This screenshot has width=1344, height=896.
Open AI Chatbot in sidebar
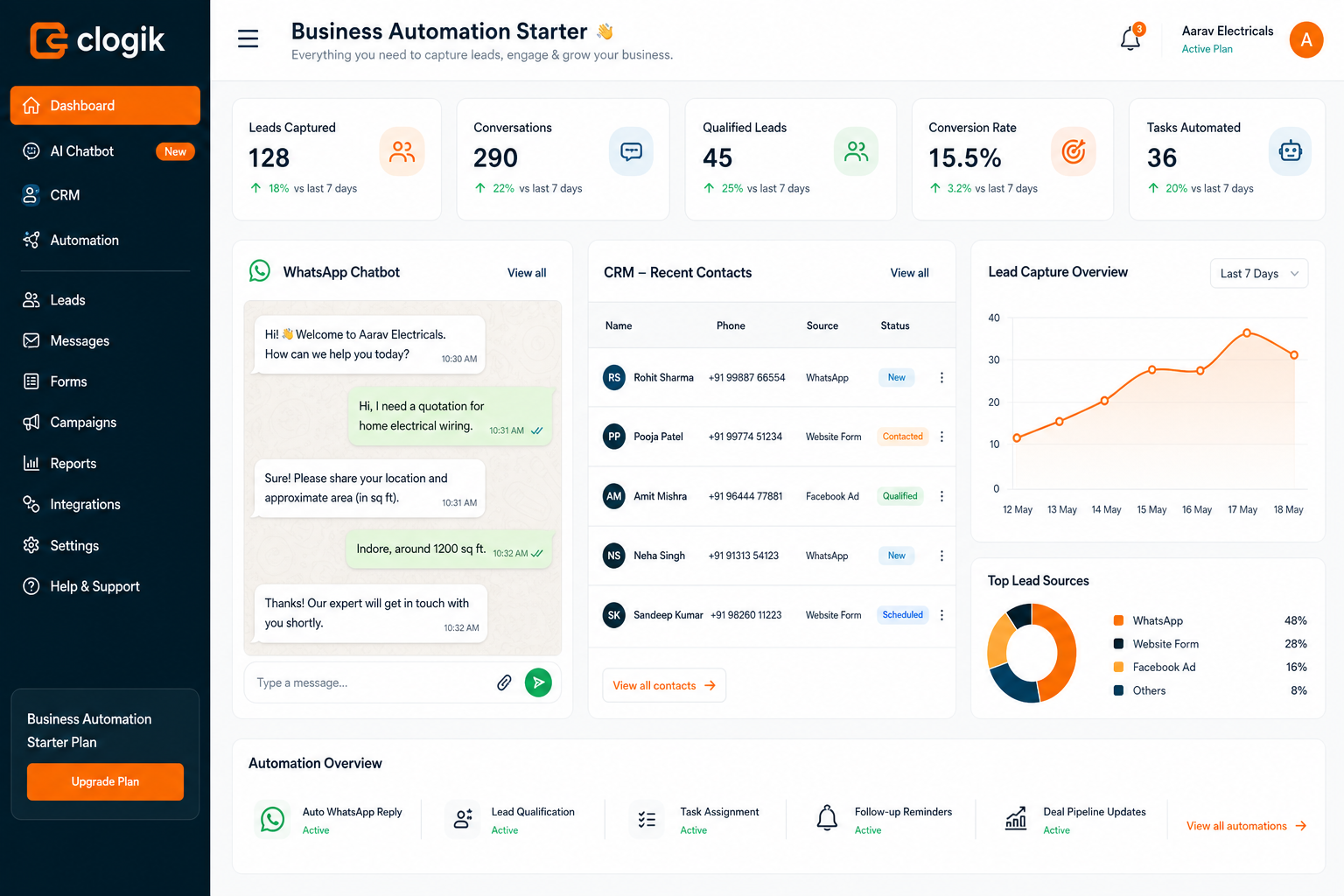pyautogui.click(x=105, y=150)
